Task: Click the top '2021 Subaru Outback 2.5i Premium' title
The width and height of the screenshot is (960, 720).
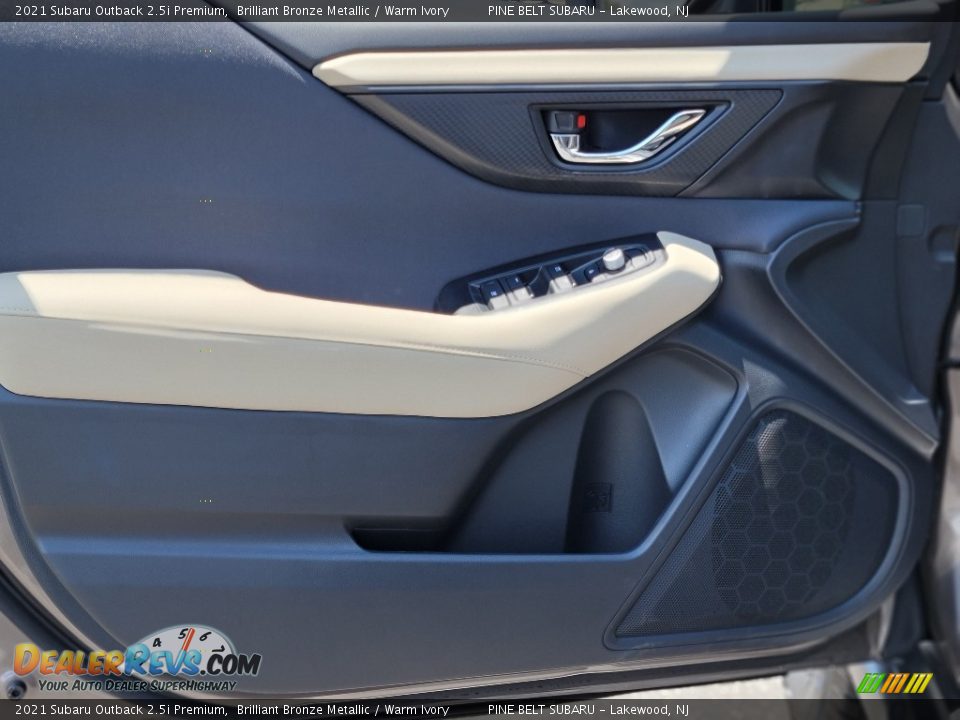Action: [120, 10]
